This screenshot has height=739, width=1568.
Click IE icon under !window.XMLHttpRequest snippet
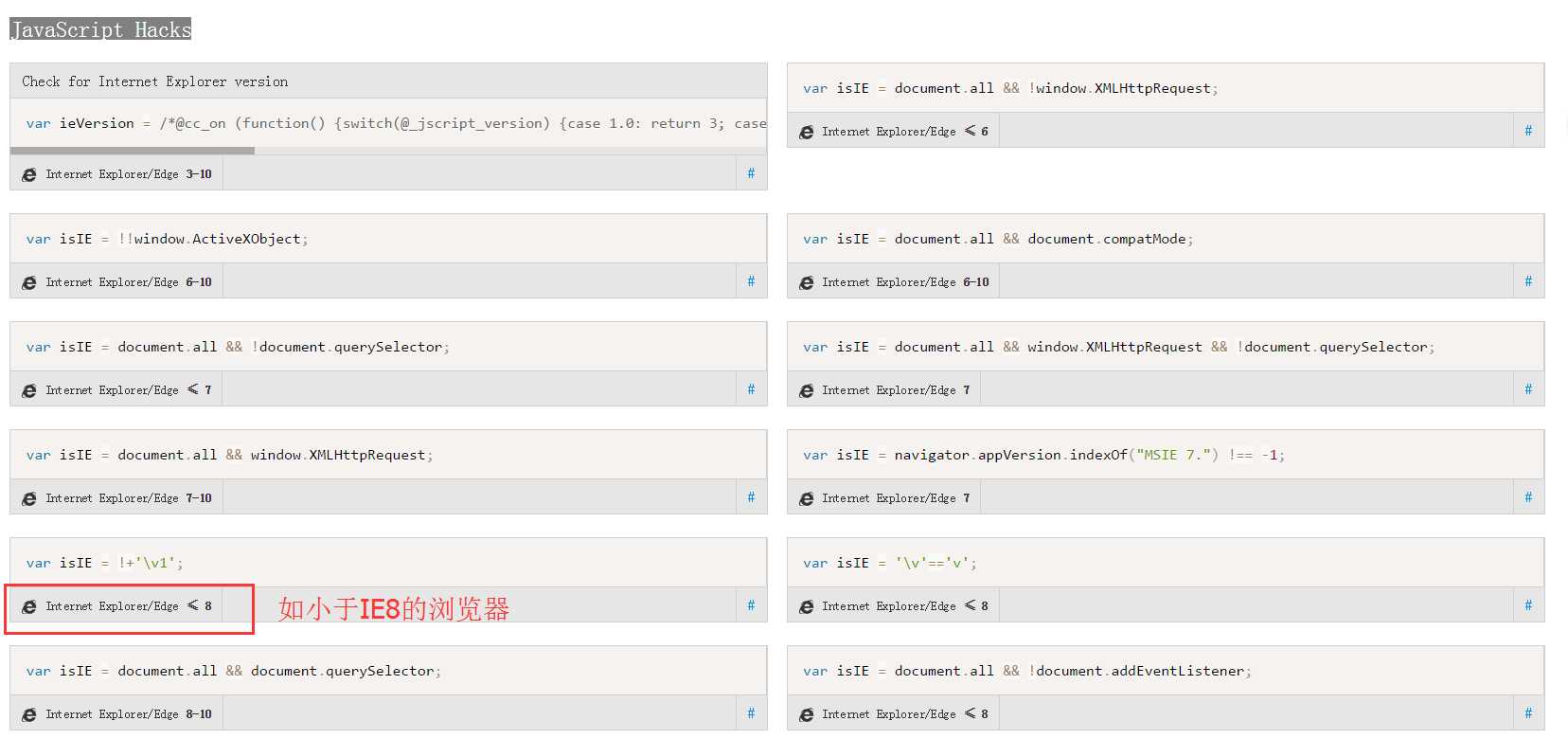tap(807, 133)
